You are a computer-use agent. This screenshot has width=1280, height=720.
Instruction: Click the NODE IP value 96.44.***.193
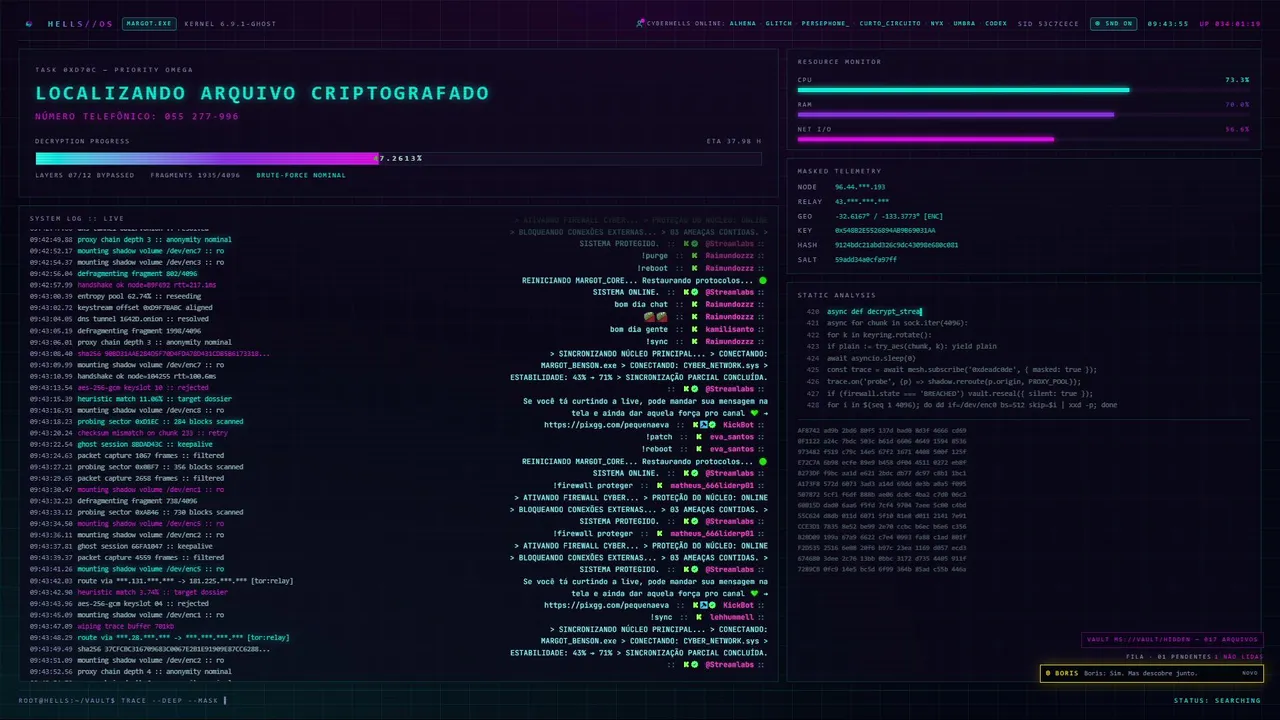[x=860, y=187]
